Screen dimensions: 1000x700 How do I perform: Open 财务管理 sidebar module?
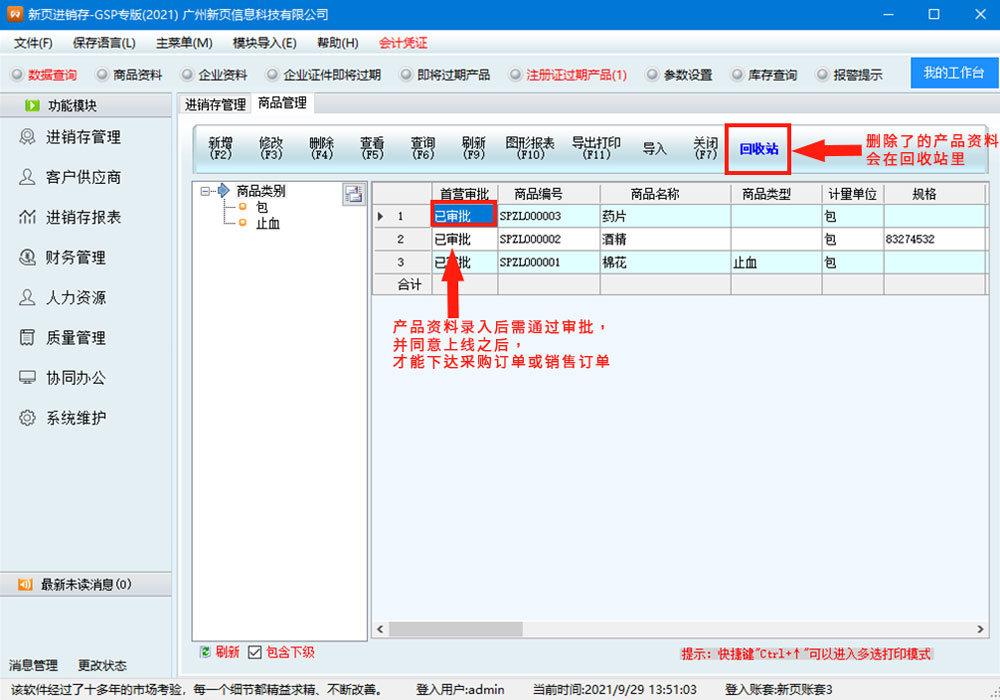coord(75,257)
